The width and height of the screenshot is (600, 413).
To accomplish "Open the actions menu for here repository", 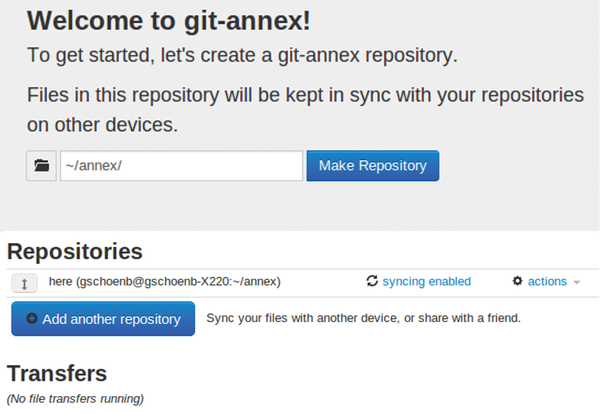I will click(547, 282).
